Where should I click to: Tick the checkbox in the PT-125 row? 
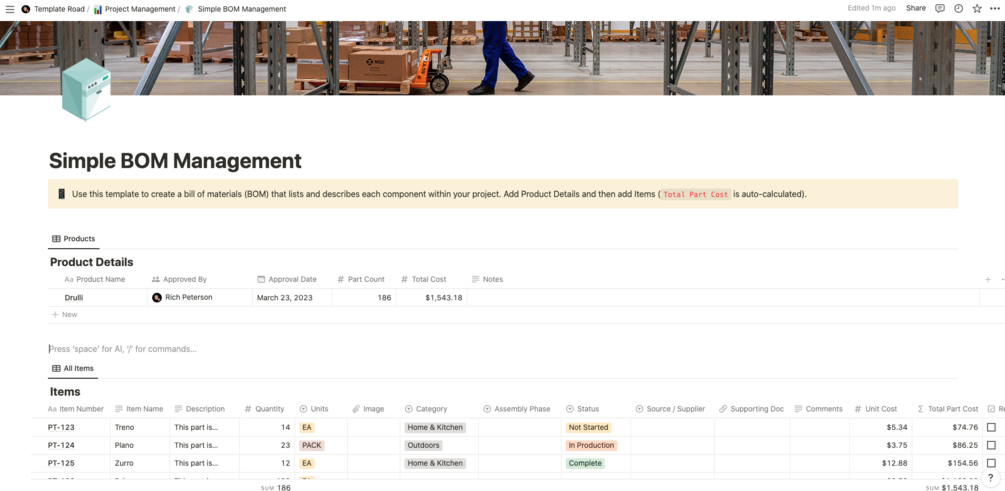[992, 463]
